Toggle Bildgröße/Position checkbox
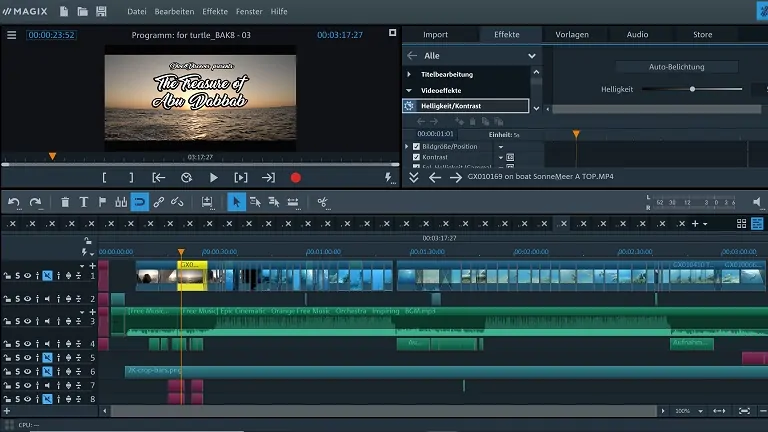Screen dimensions: 768x432 click(416, 146)
